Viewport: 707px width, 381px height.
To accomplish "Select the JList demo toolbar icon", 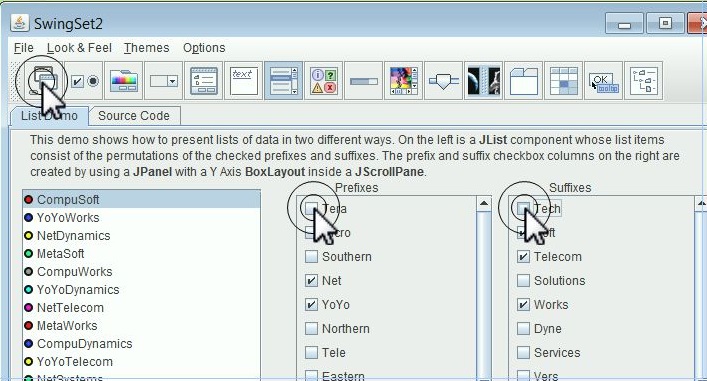I will click(x=284, y=81).
